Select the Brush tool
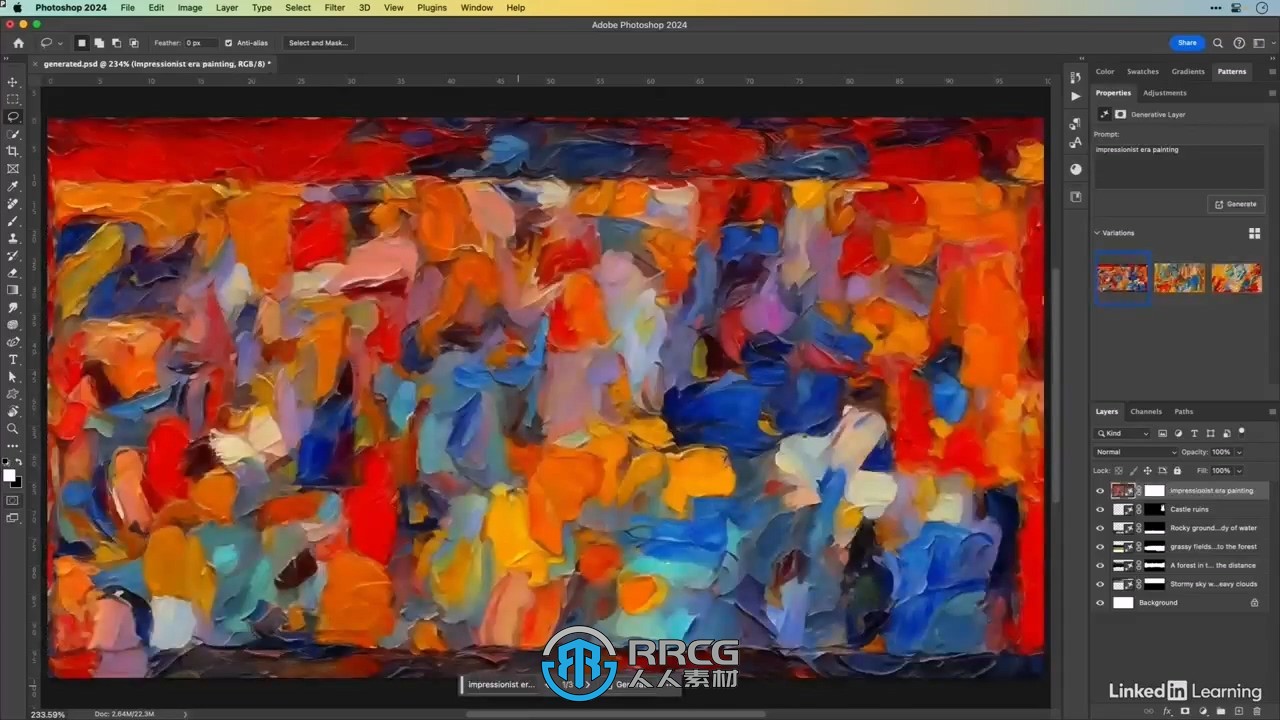This screenshot has width=1280, height=720. click(x=13, y=221)
